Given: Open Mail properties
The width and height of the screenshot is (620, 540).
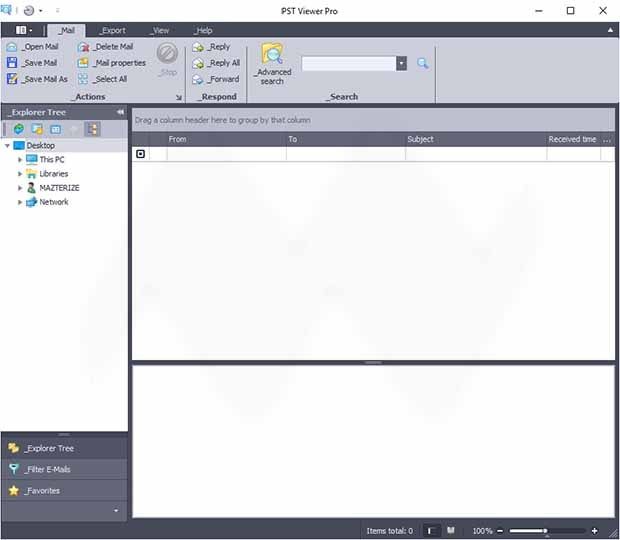Looking at the screenshot, I should [112, 63].
